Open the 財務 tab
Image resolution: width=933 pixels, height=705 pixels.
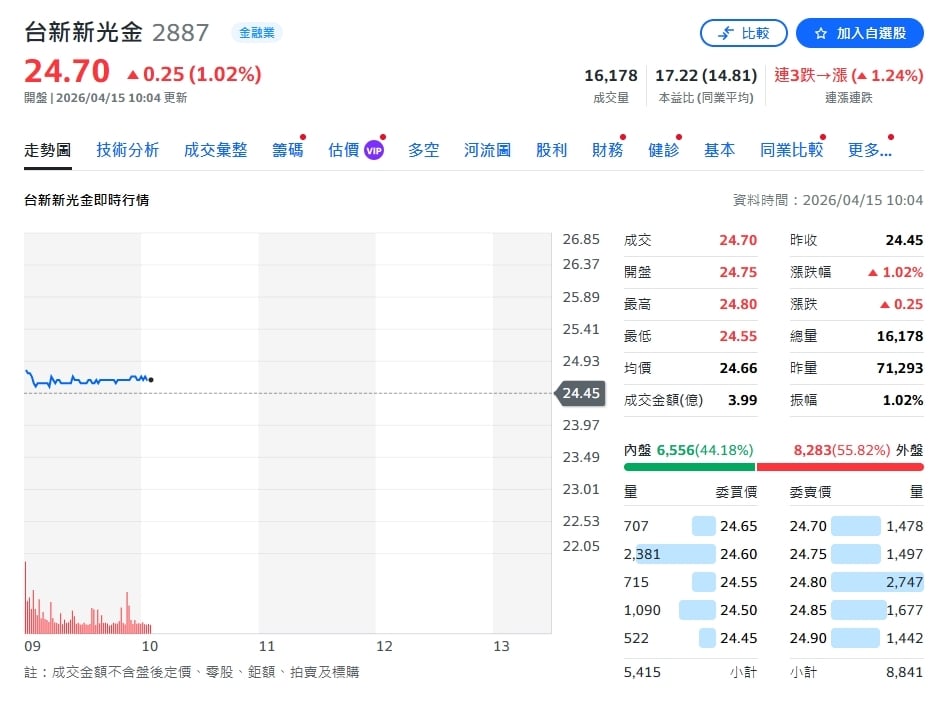click(x=607, y=150)
